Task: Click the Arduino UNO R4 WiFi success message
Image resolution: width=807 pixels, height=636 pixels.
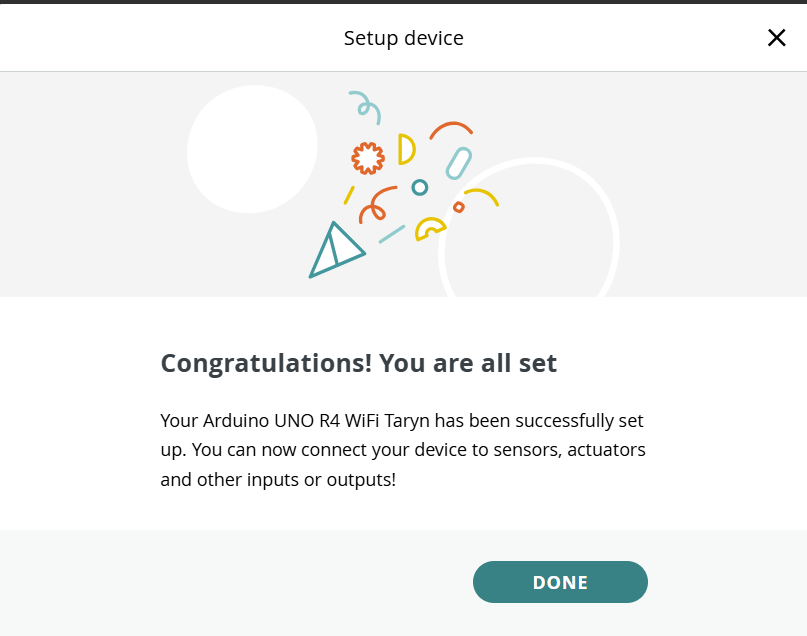Action: pyautogui.click(x=402, y=450)
